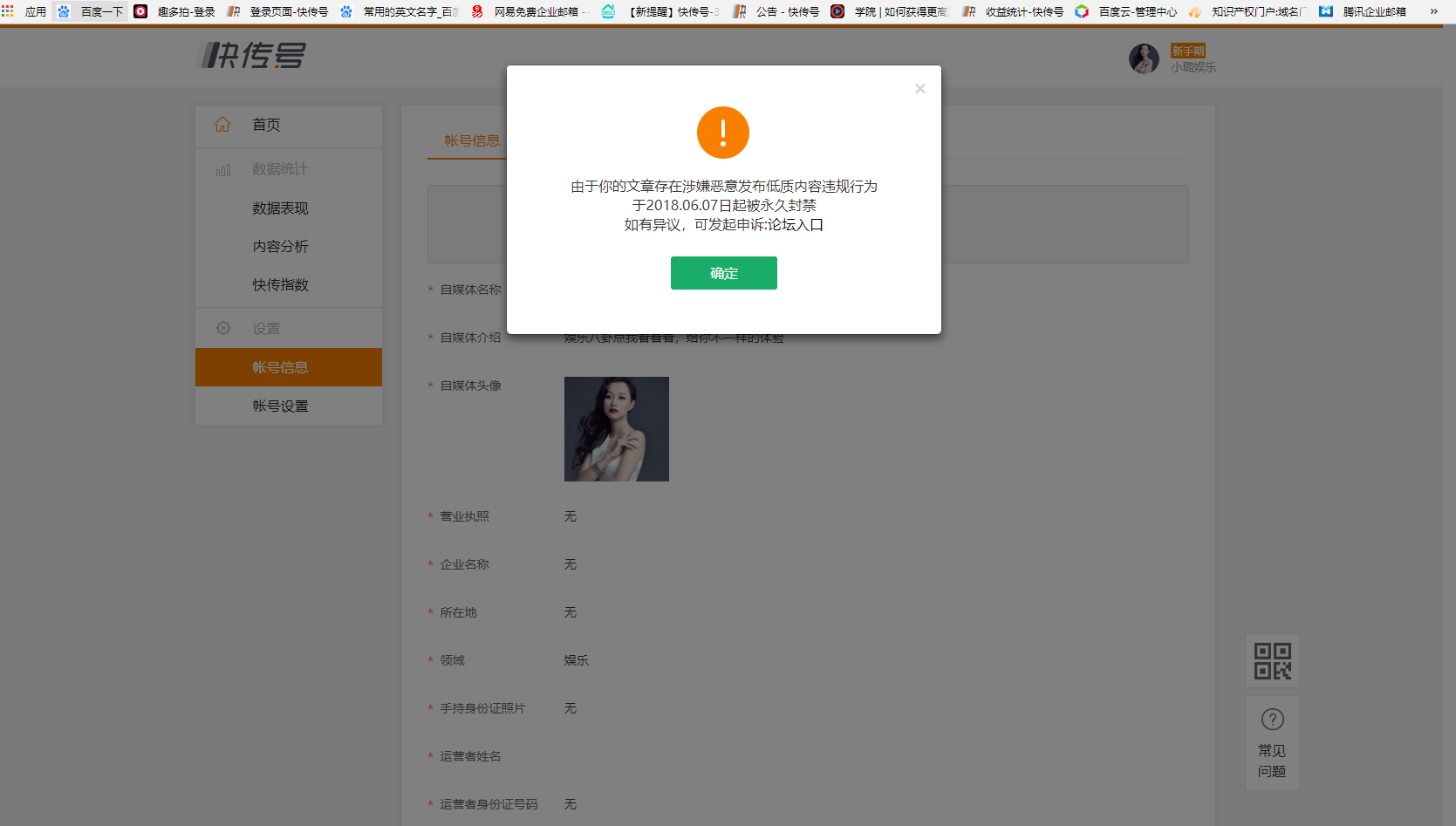Open the QR code panel on the right
Viewport: 1456px width, 826px height.
[1272, 660]
